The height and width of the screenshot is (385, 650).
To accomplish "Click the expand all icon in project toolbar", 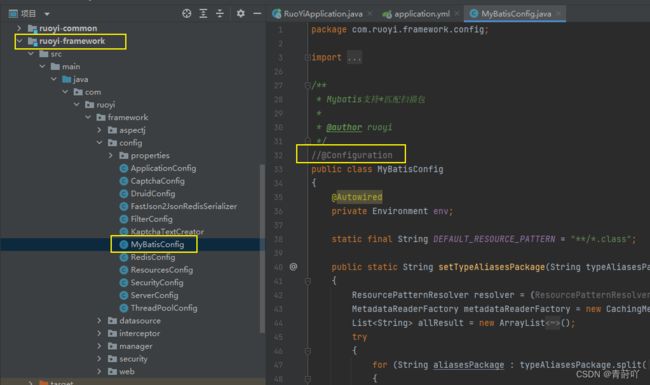I will (203, 14).
